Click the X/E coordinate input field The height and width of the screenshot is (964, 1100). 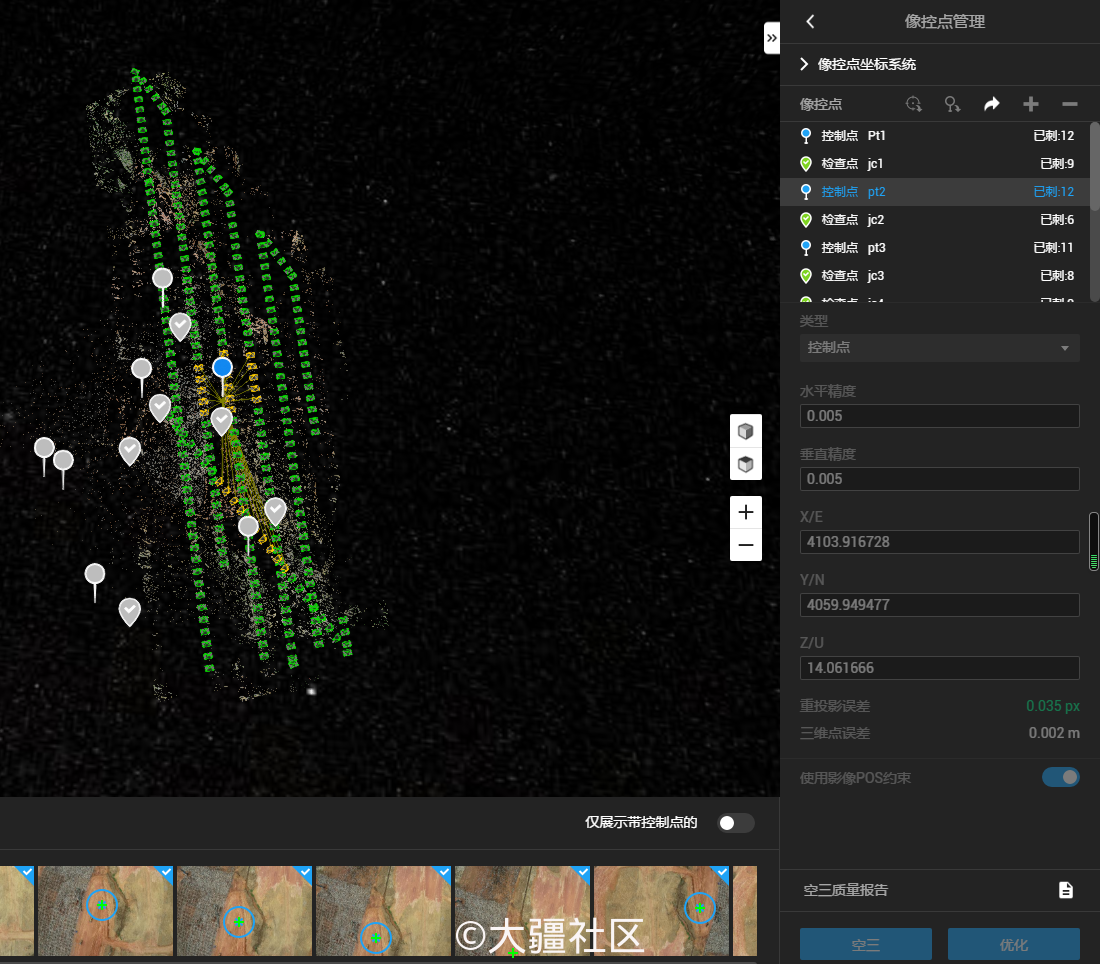[939, 542]
